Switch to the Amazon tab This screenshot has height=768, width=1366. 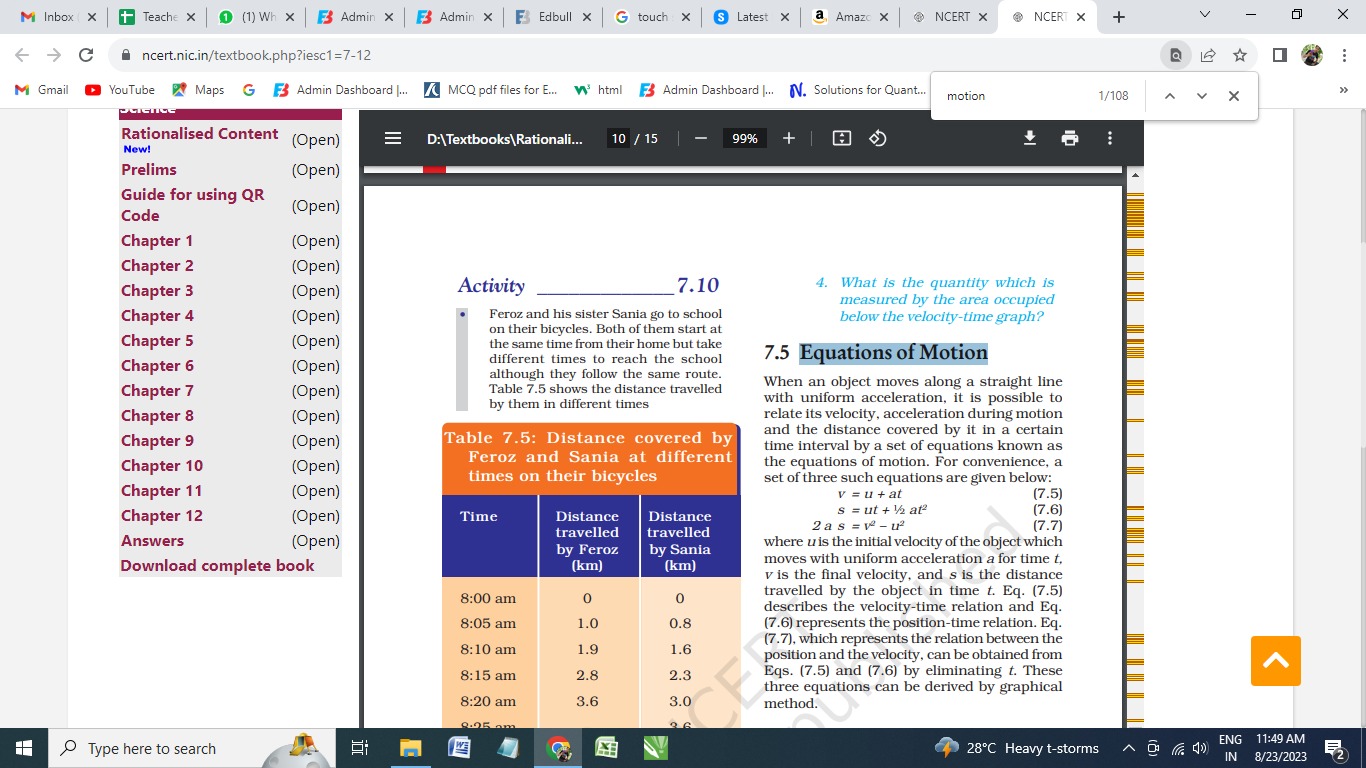850,17
